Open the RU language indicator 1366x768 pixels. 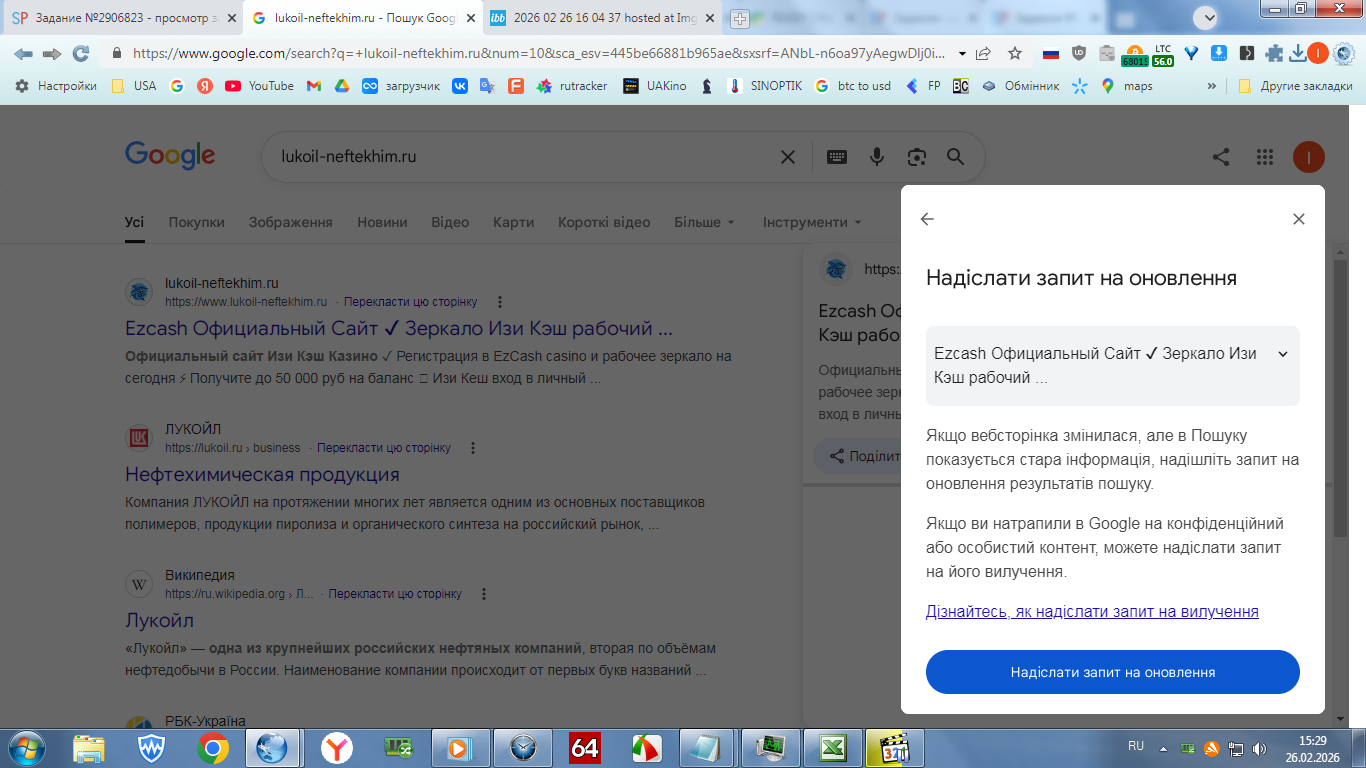point(1136,746)
